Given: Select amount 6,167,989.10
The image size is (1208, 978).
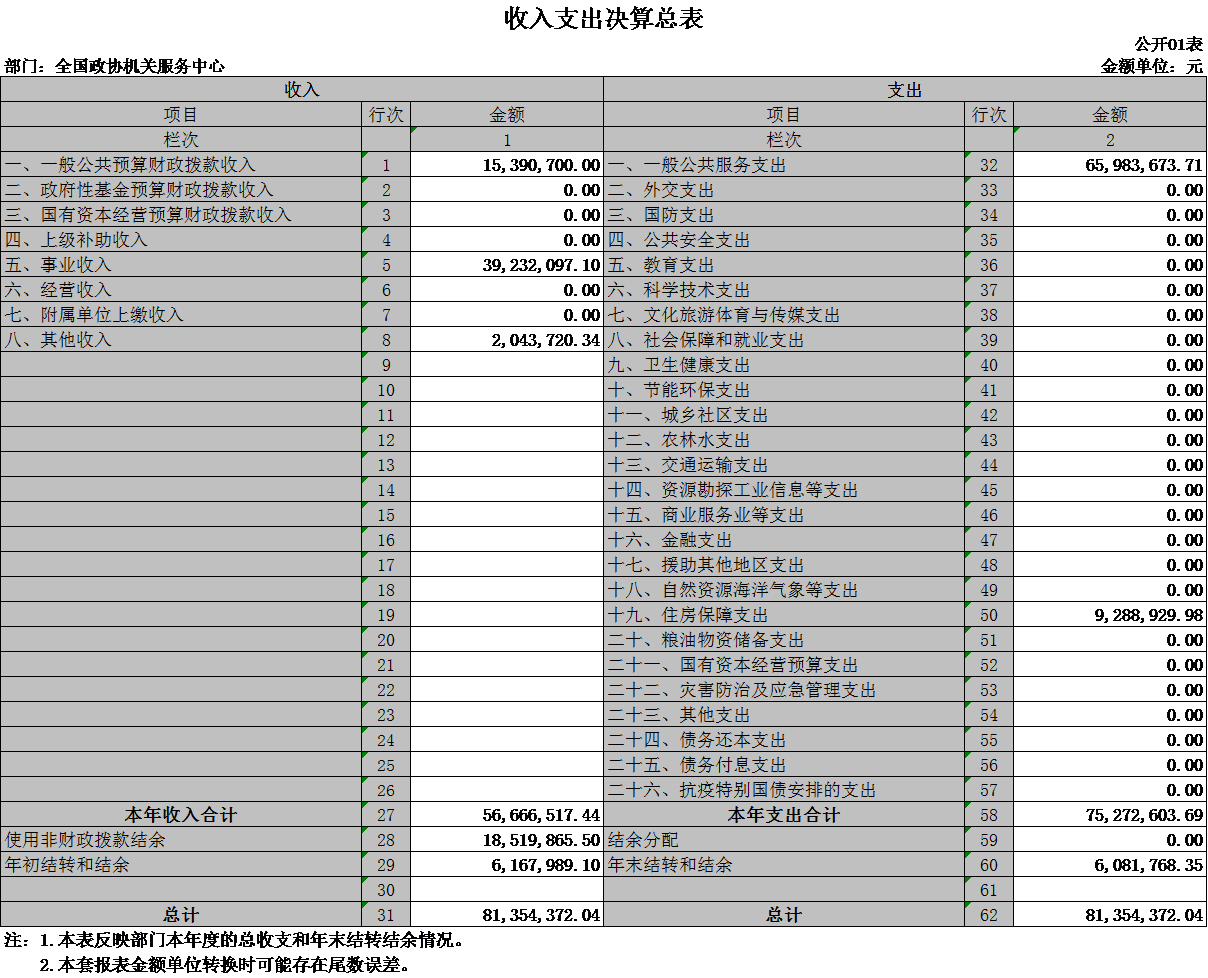Looking at the screenshot, I should (507, 865).
